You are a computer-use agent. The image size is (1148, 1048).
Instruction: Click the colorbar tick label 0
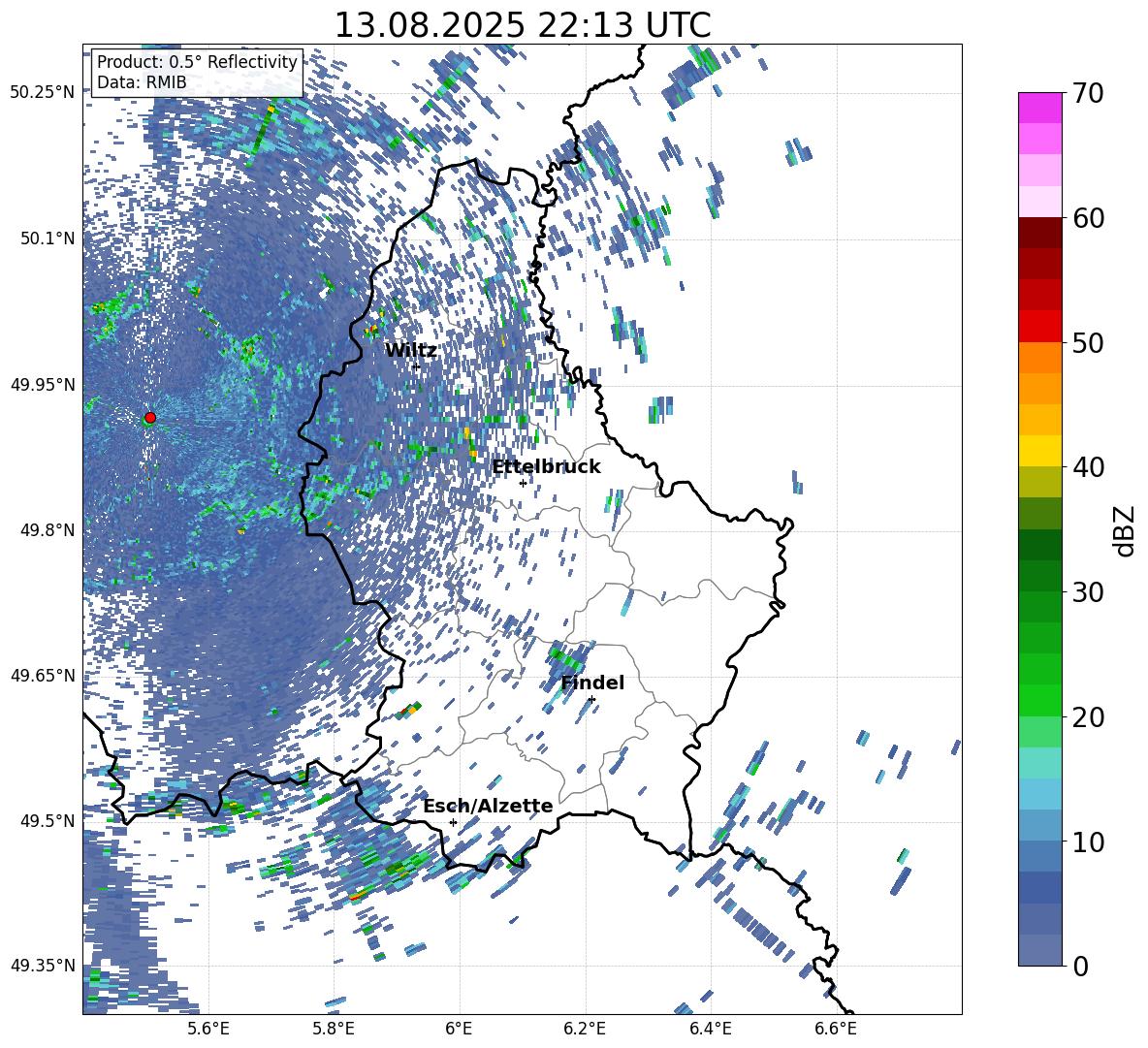(1080, 966)
